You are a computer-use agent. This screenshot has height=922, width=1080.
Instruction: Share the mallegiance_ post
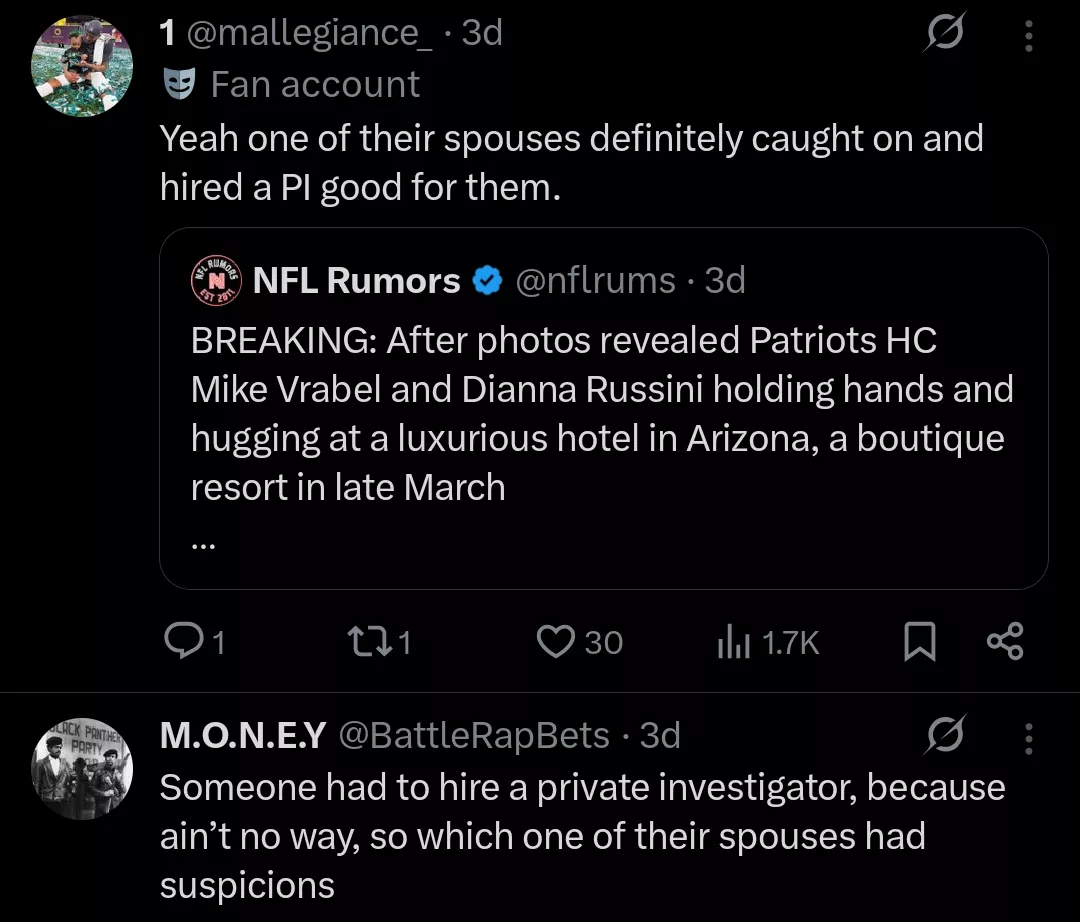[1004, 642]
